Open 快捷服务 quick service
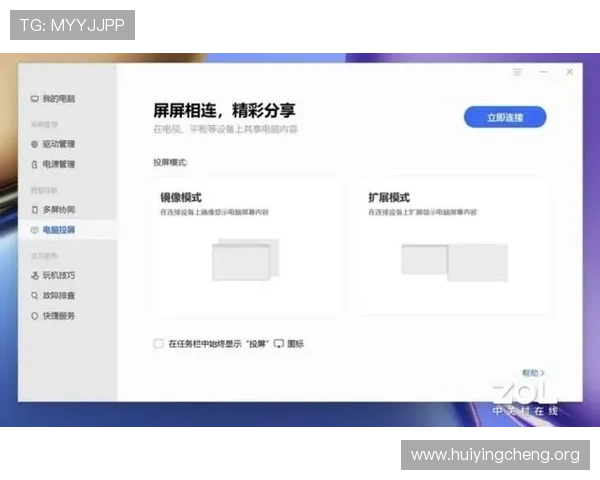 pos(53,316)
